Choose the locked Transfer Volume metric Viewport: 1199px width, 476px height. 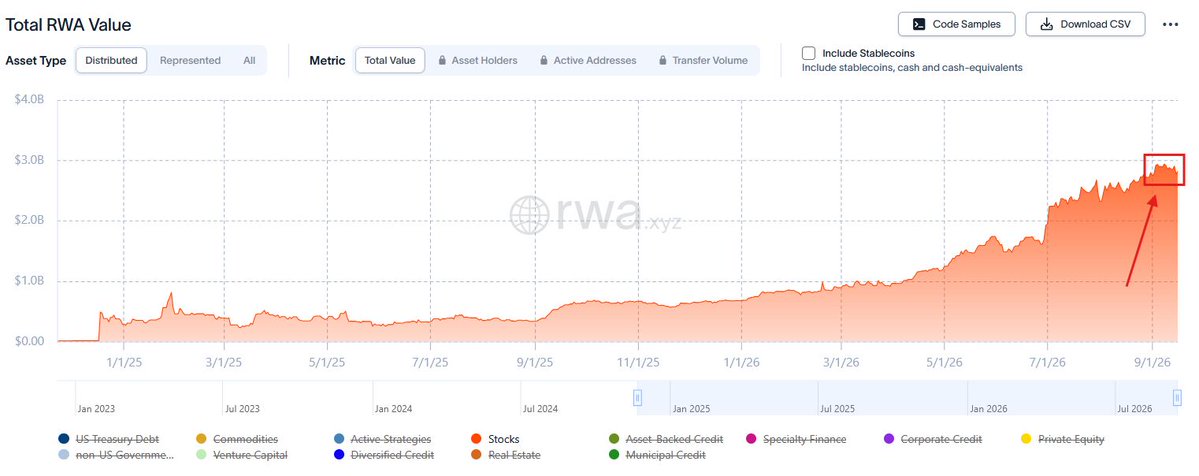coord(703,60)
